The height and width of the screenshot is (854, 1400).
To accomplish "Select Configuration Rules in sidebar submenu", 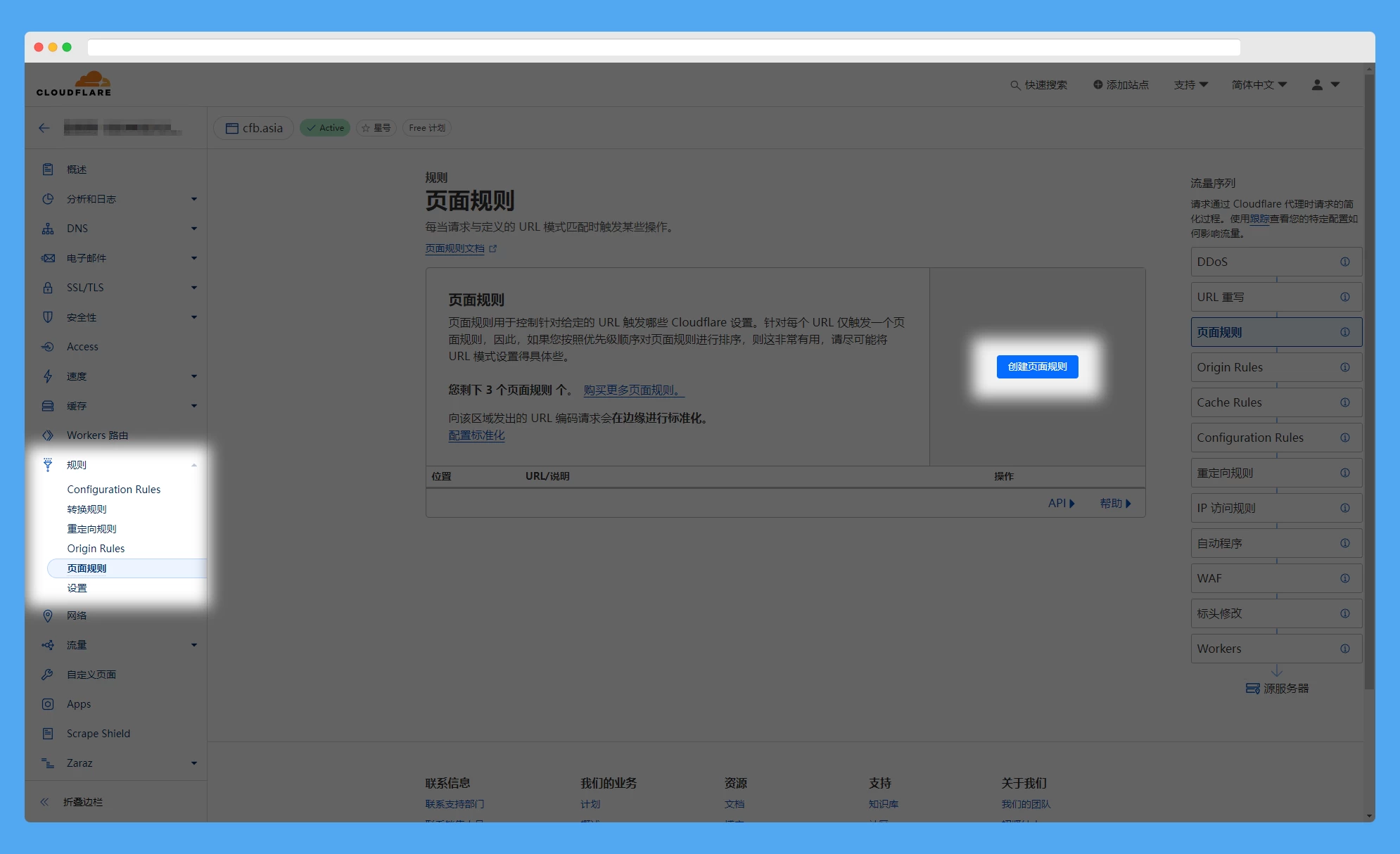I will tap(113, 490).
